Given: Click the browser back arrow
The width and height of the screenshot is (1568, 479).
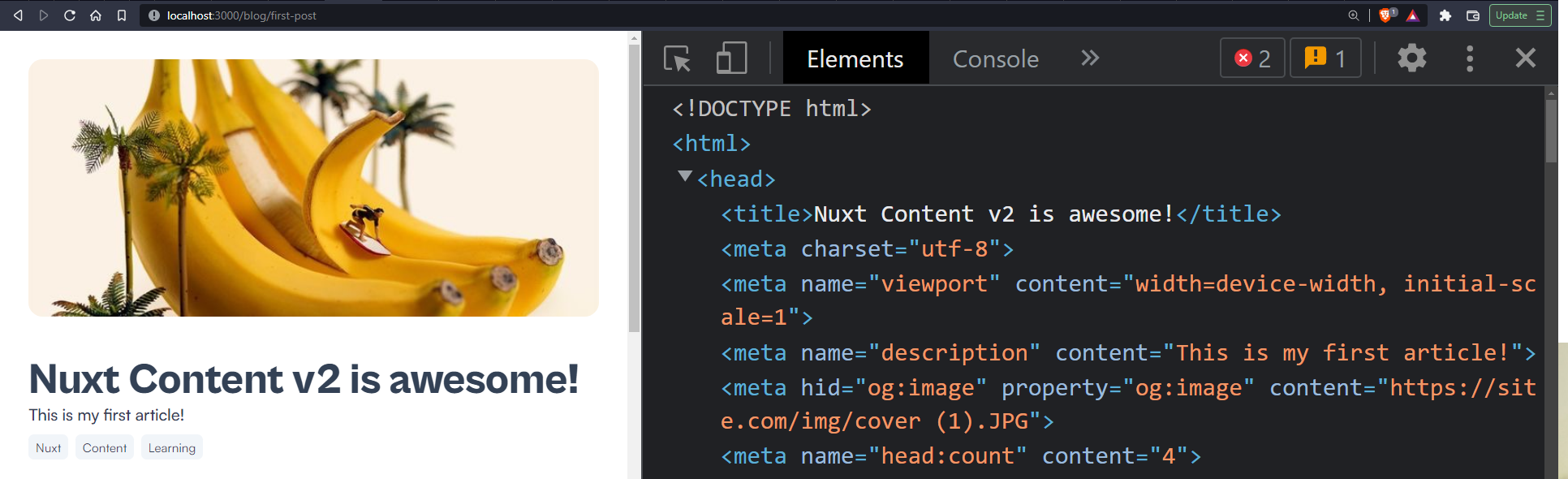Looking at the screenshot, I should (18, 15).
